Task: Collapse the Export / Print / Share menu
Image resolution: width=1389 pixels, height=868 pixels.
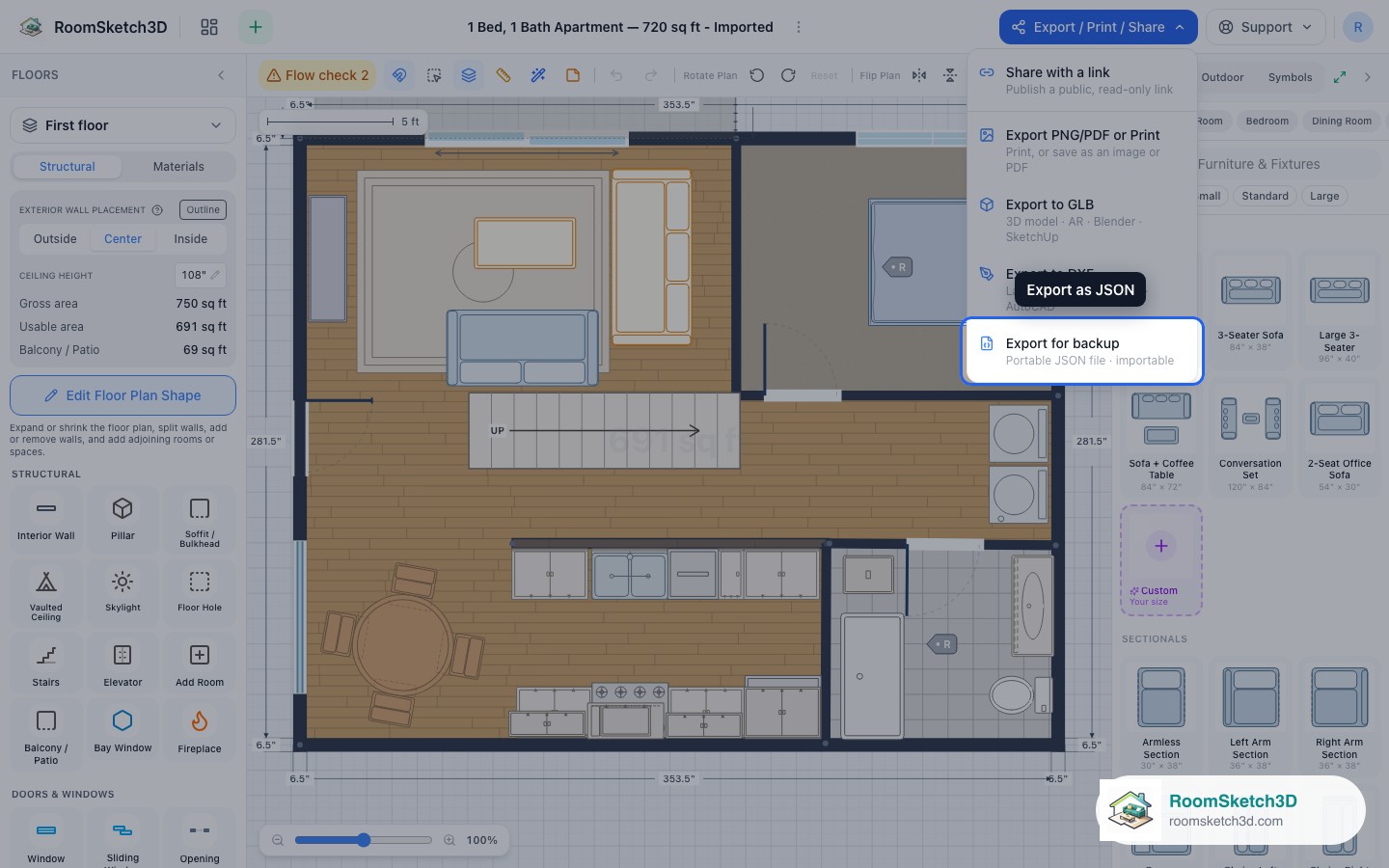Action: 1099,27
